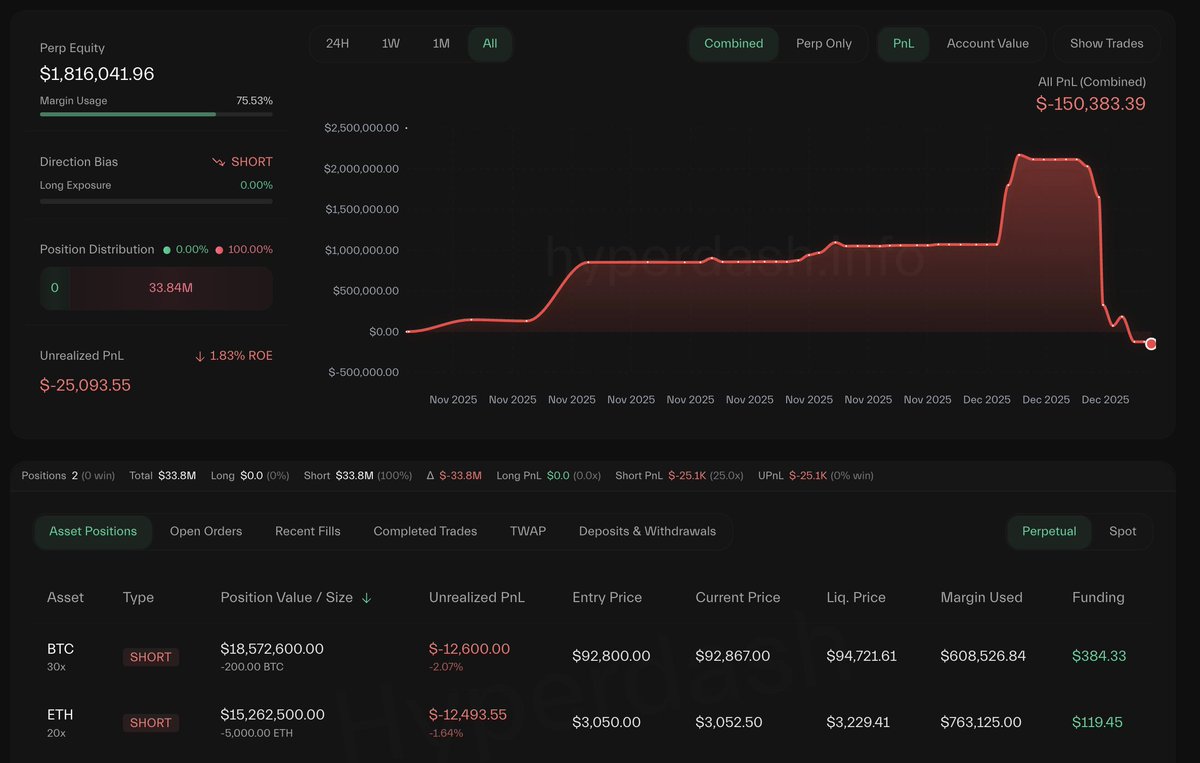Click the Margin Usage progress bar

156,114
